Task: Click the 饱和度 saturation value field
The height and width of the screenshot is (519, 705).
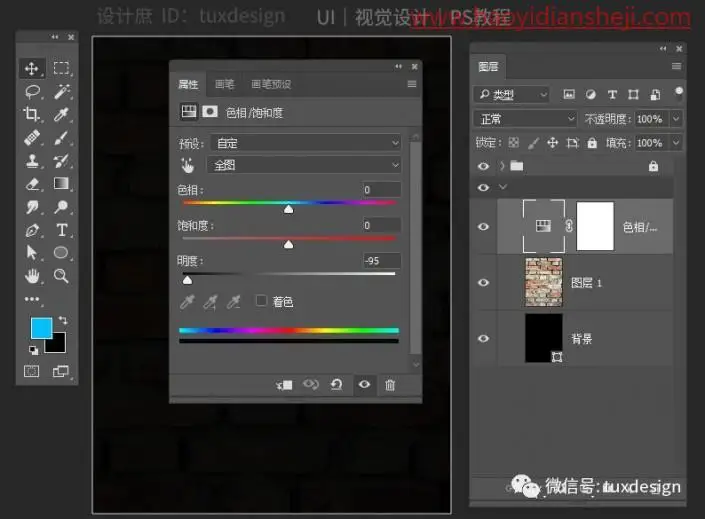Action: pyautogui.click(x=381, y=225)
